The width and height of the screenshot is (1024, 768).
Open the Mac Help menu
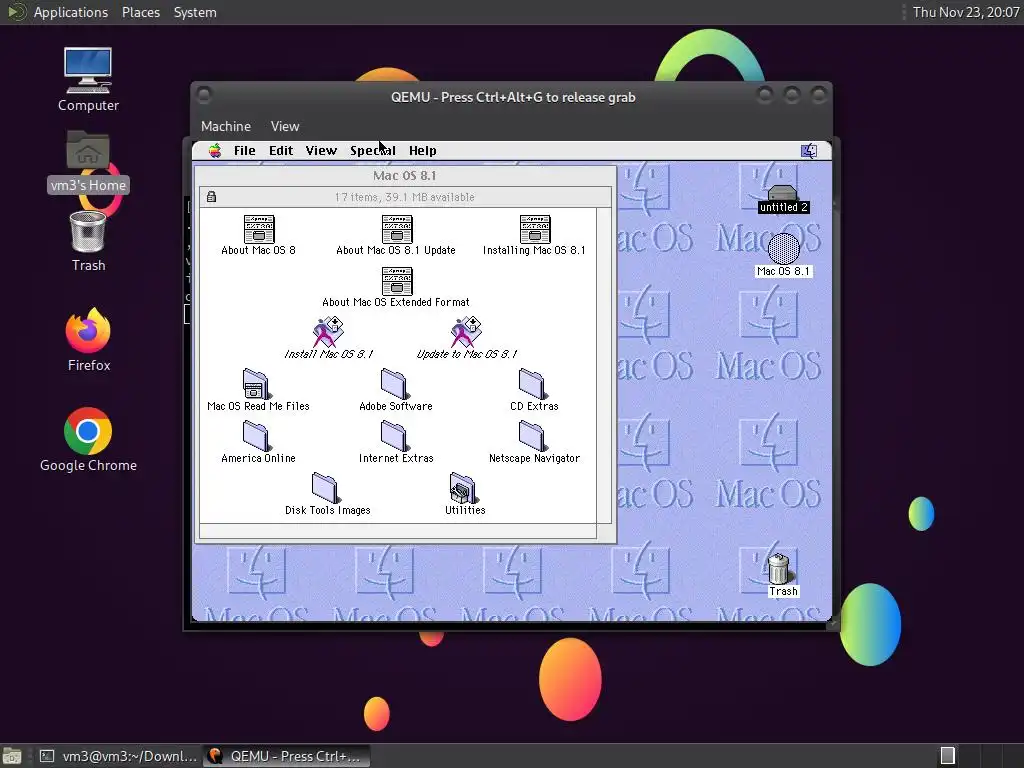(423, 151)
